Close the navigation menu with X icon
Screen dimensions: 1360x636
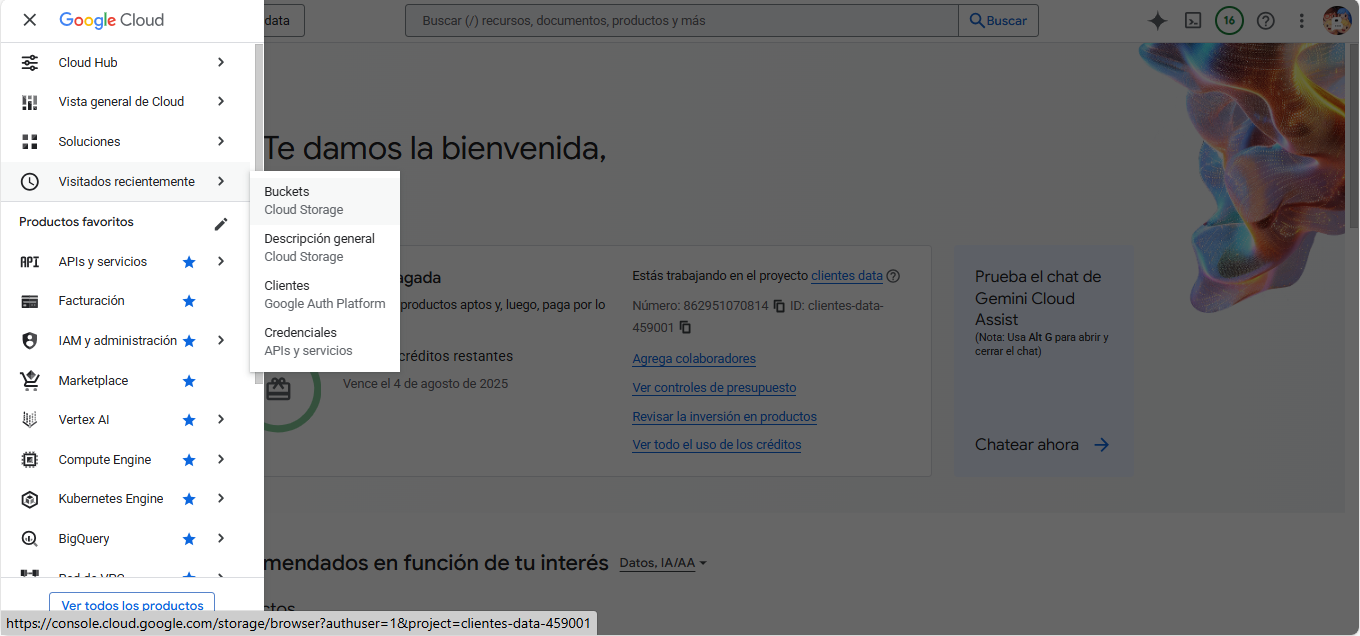pyautogui.click(x=30, y=20)
